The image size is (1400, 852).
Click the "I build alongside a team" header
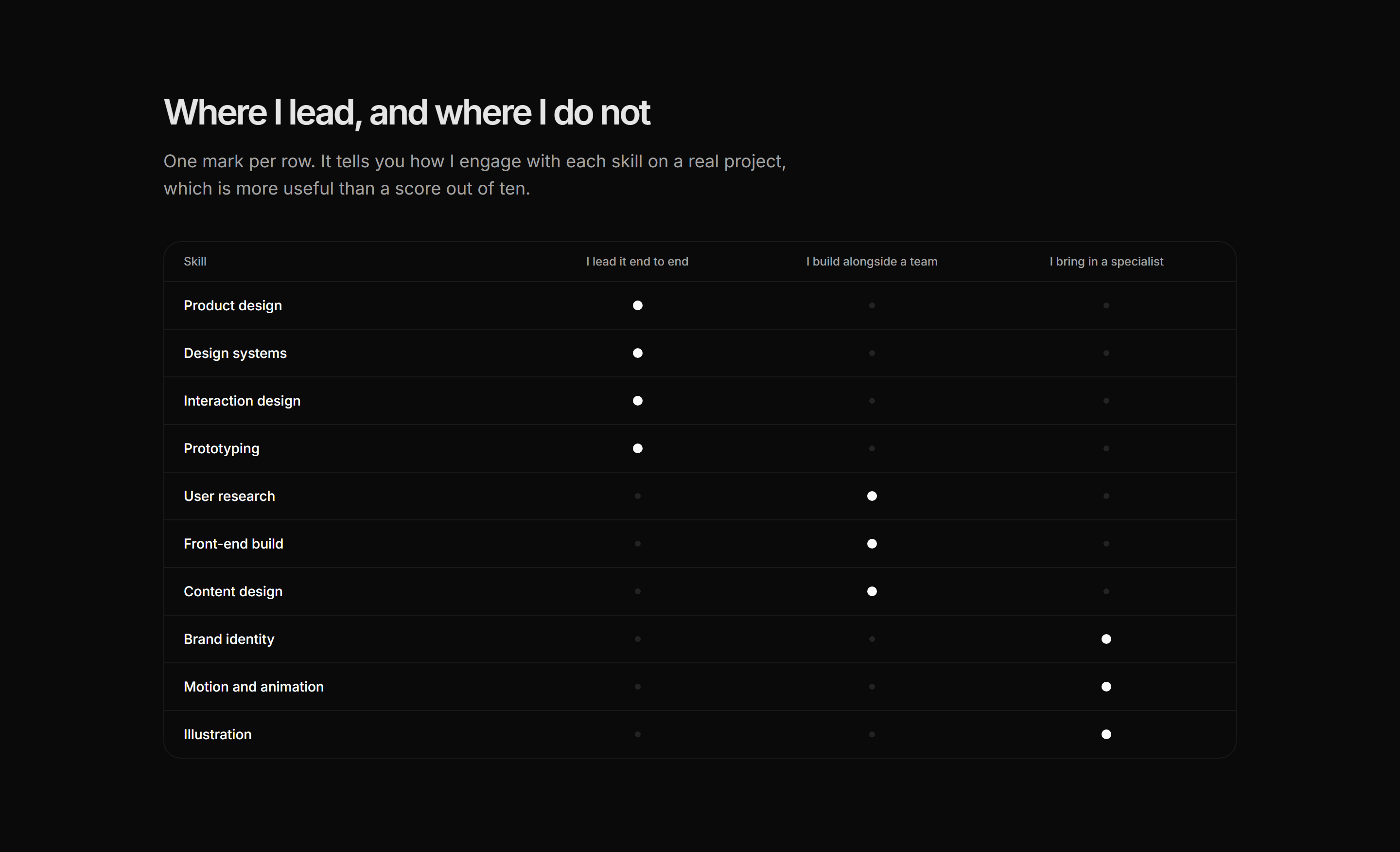tap(872, 262)
